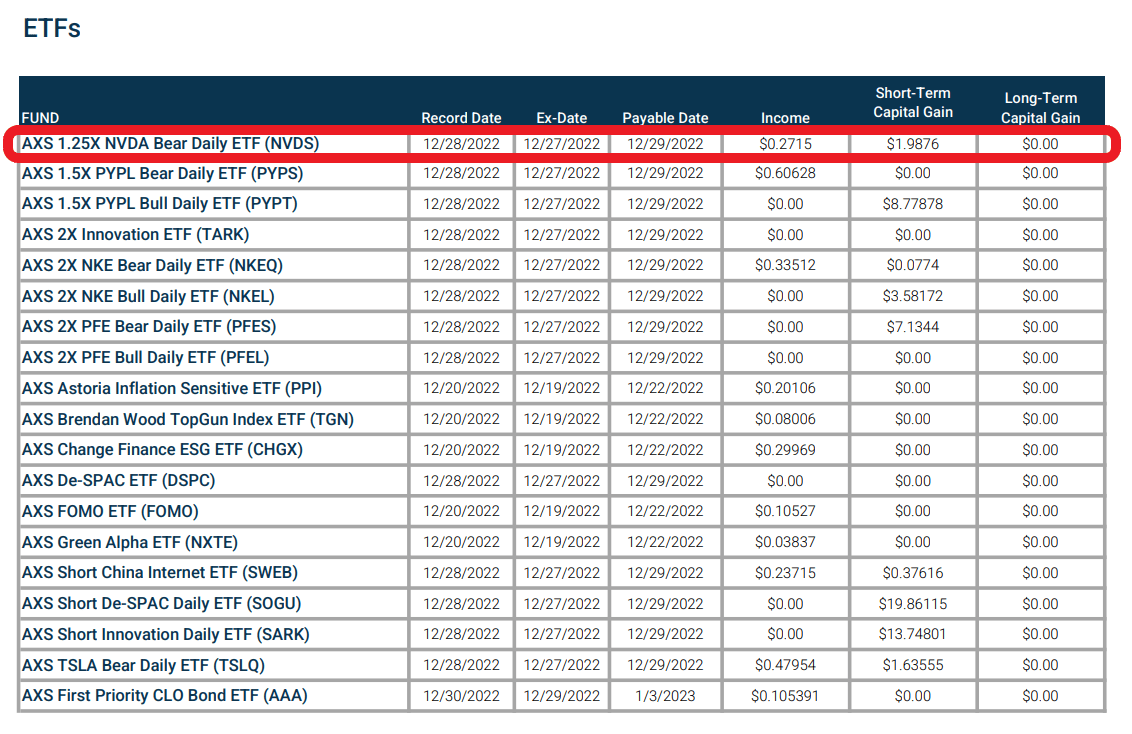Click the Payable Date column header
The height and width of the screenshot is (734, 1132).
point(665,118)
